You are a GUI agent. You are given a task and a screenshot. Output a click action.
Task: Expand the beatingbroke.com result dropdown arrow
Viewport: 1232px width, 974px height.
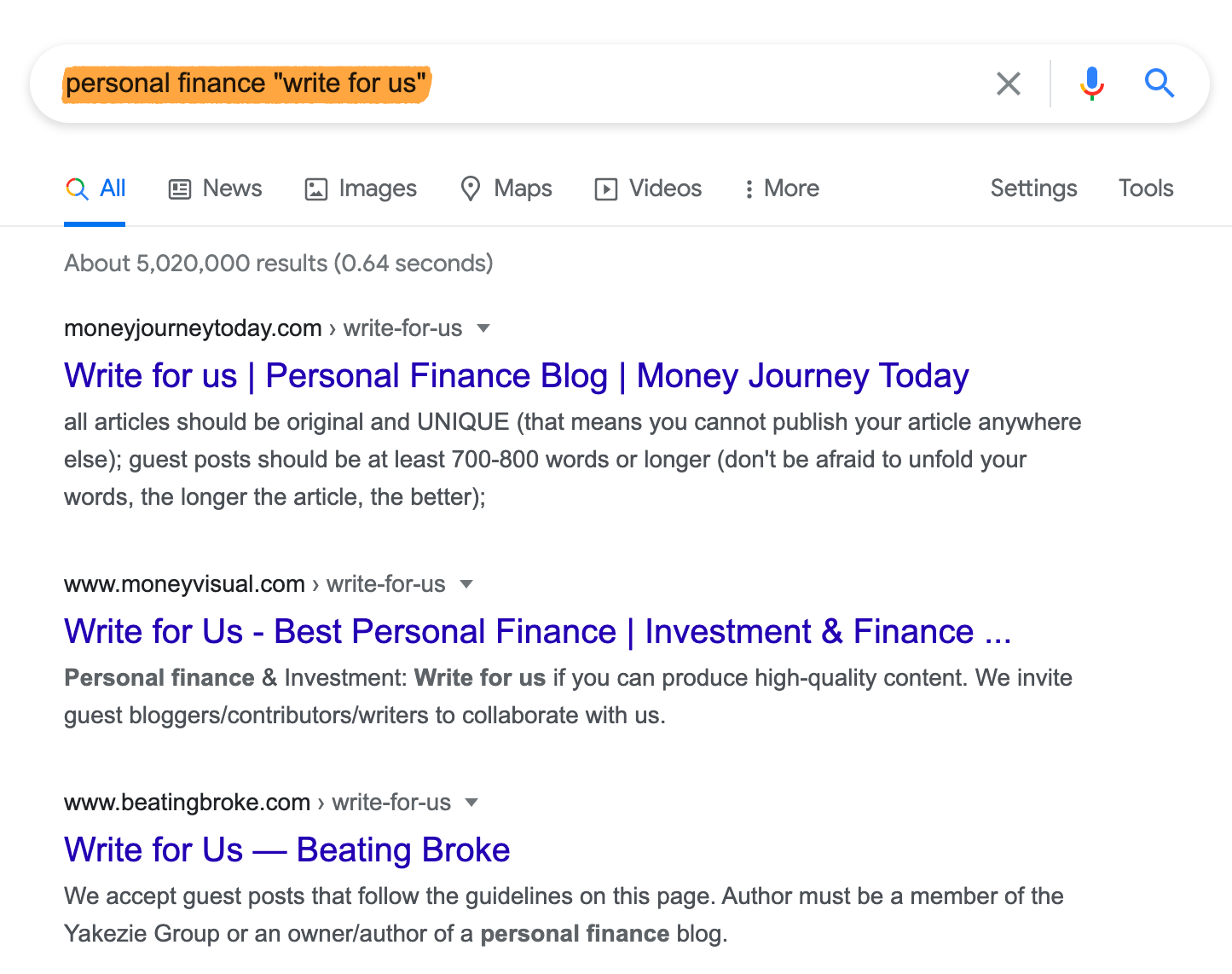pos(471,803)
